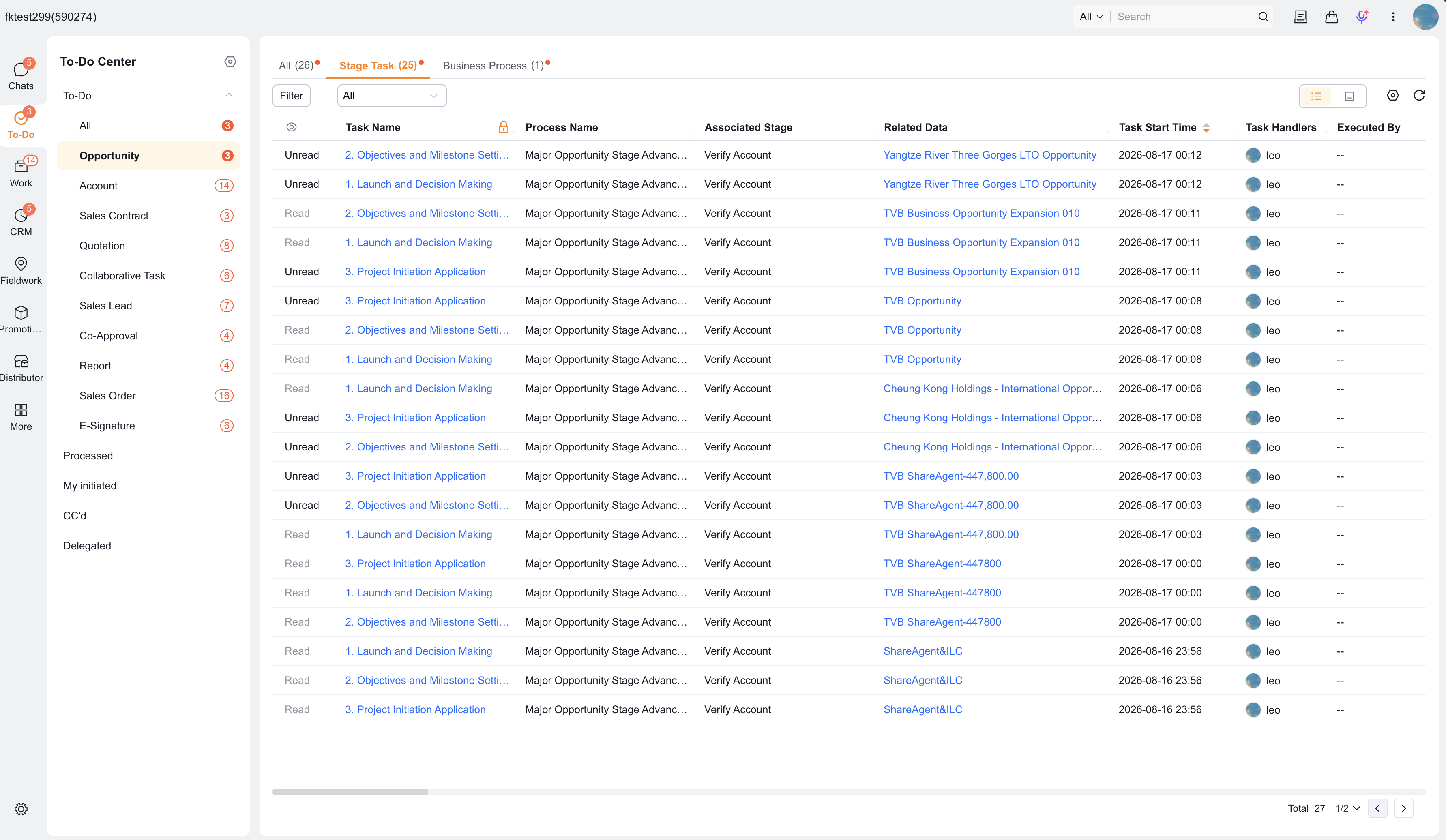Switch to list view mode
This screenshot has height=840, width=1446.
[1316, 96]
